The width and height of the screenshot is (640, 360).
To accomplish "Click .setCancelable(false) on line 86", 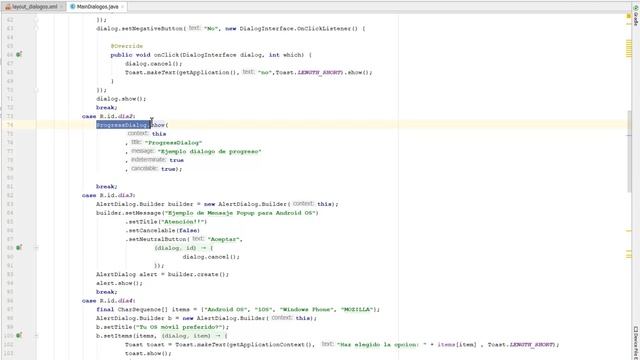I will point(162,230).
